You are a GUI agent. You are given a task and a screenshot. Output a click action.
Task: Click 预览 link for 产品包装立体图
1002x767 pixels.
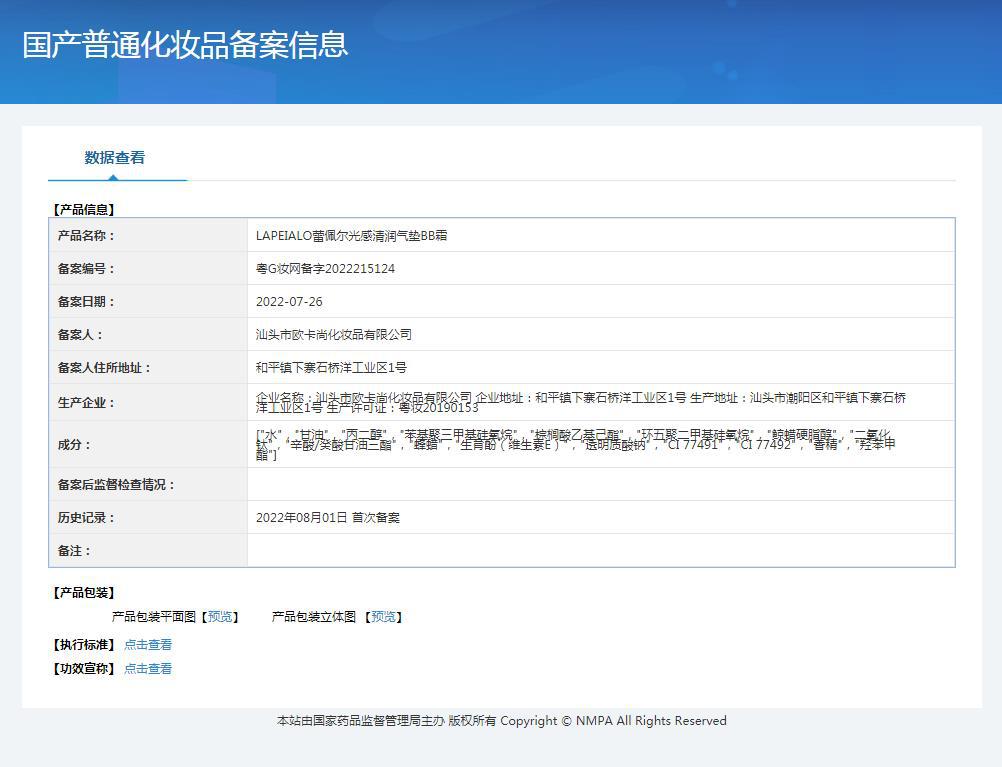click(x=383, y=617)
